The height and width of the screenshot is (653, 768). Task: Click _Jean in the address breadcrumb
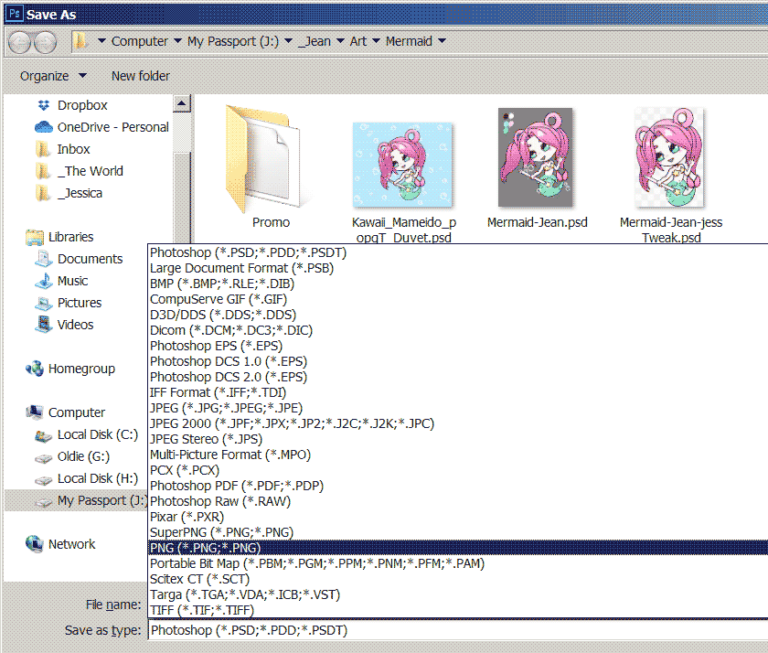point(315,42)
